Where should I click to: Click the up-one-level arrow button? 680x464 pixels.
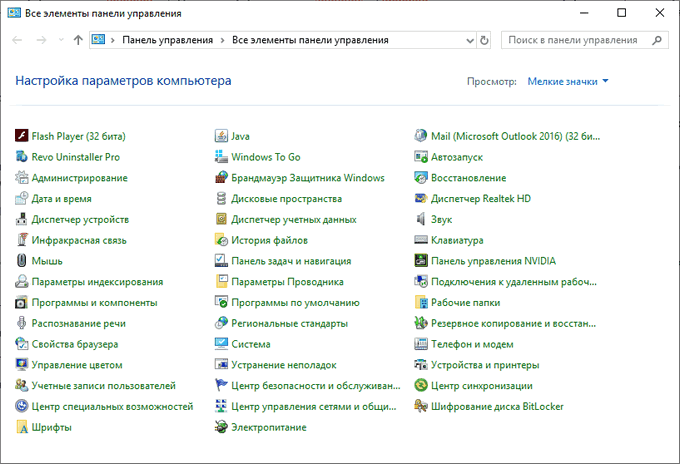[78, 40]
